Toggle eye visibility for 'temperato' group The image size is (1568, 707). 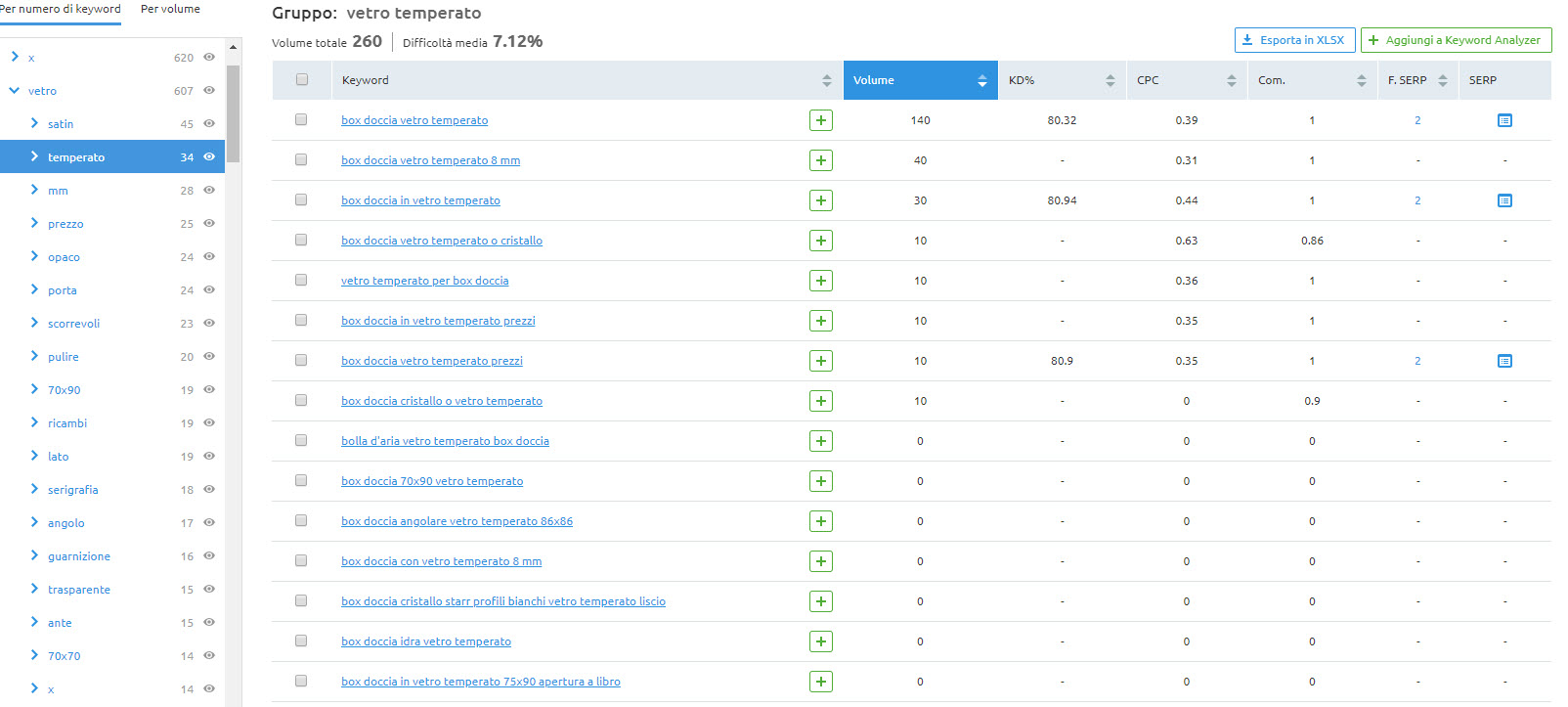click(209, 156)
